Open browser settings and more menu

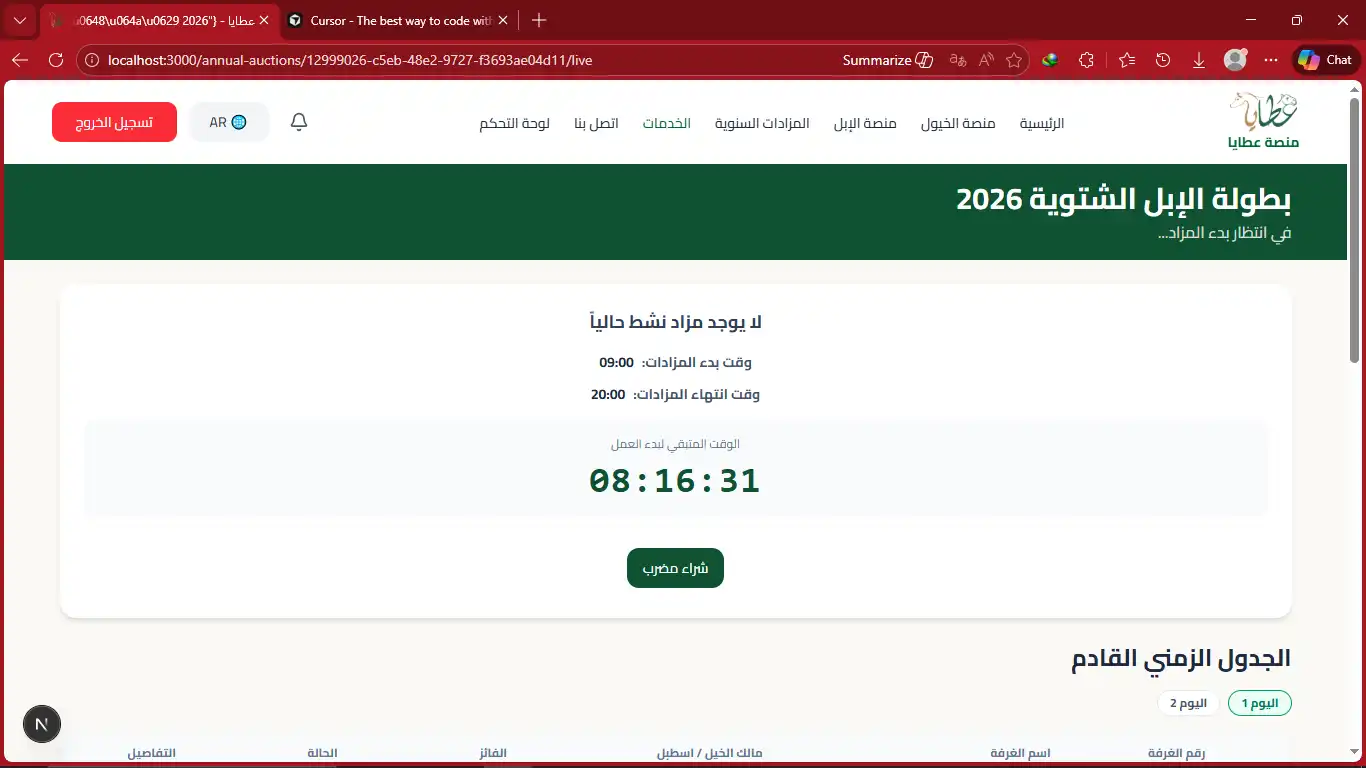(x=1271, y=60)
